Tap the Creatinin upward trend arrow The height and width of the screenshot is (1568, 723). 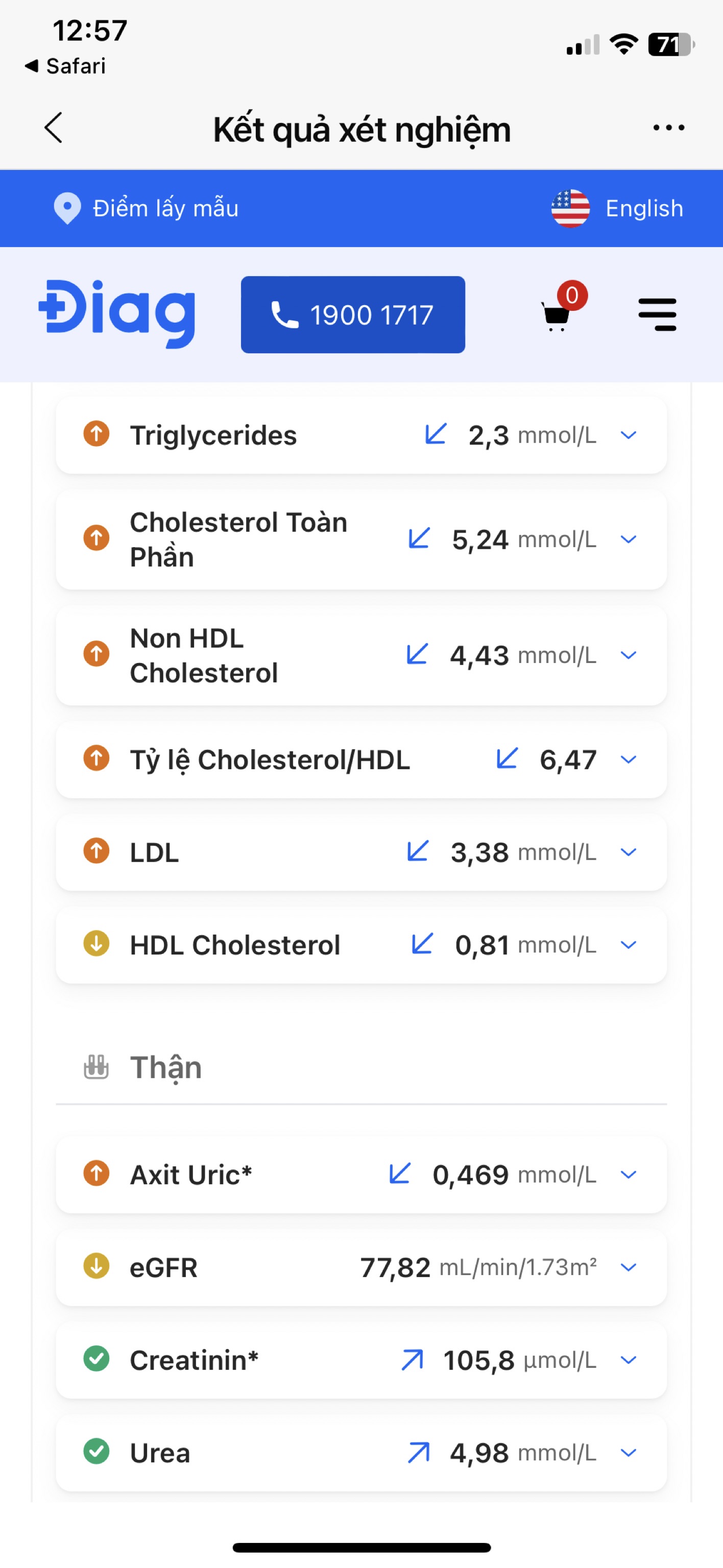[413, 1359]
